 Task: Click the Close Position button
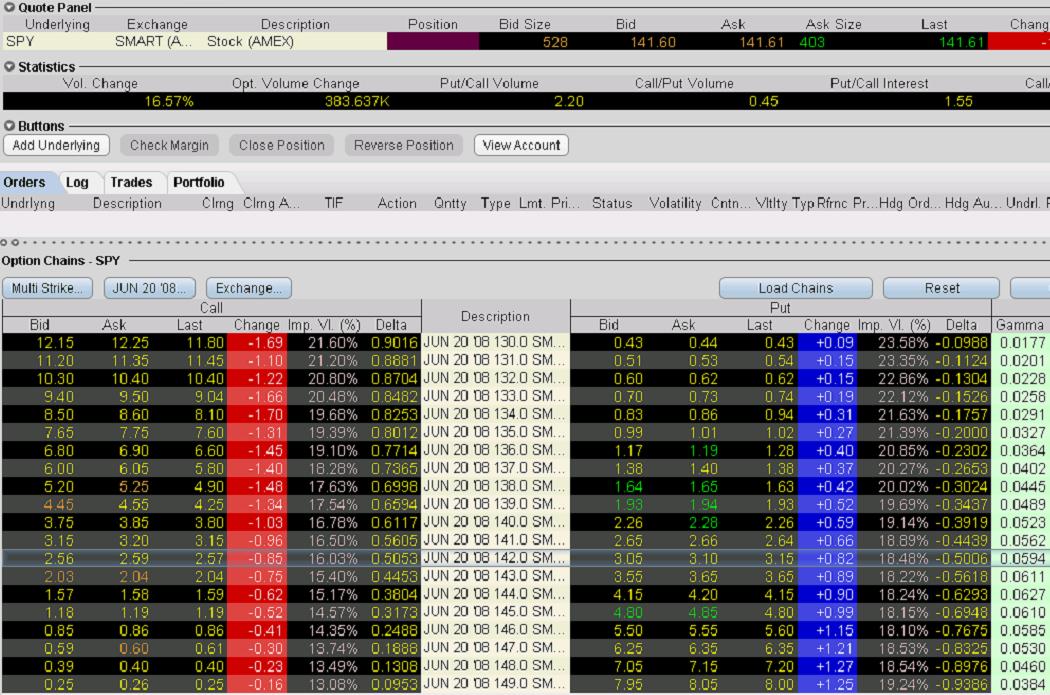tap(281, 145)
